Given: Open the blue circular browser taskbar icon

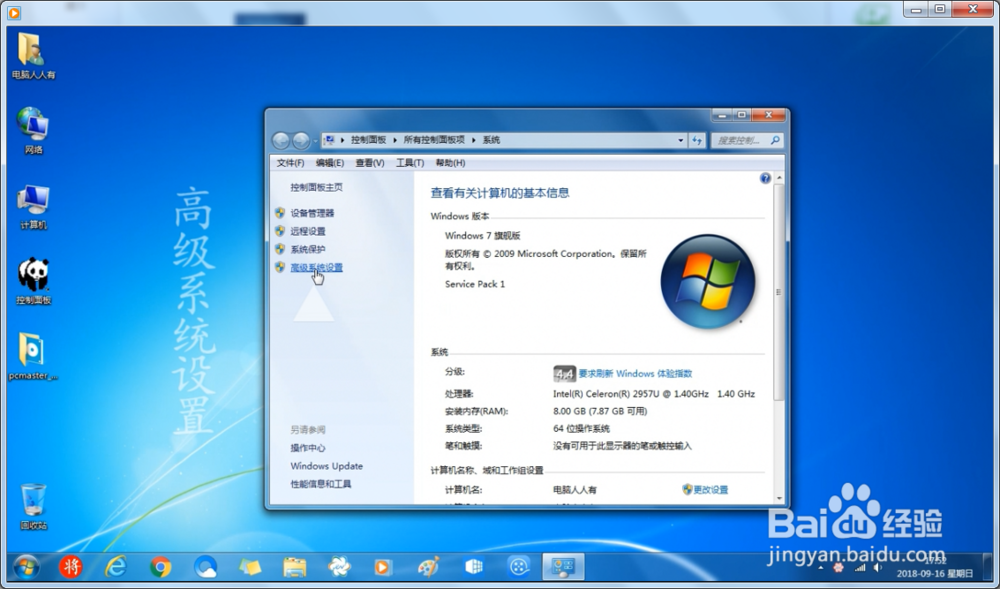Looking at the screenshot, I should tap(205, 566).
